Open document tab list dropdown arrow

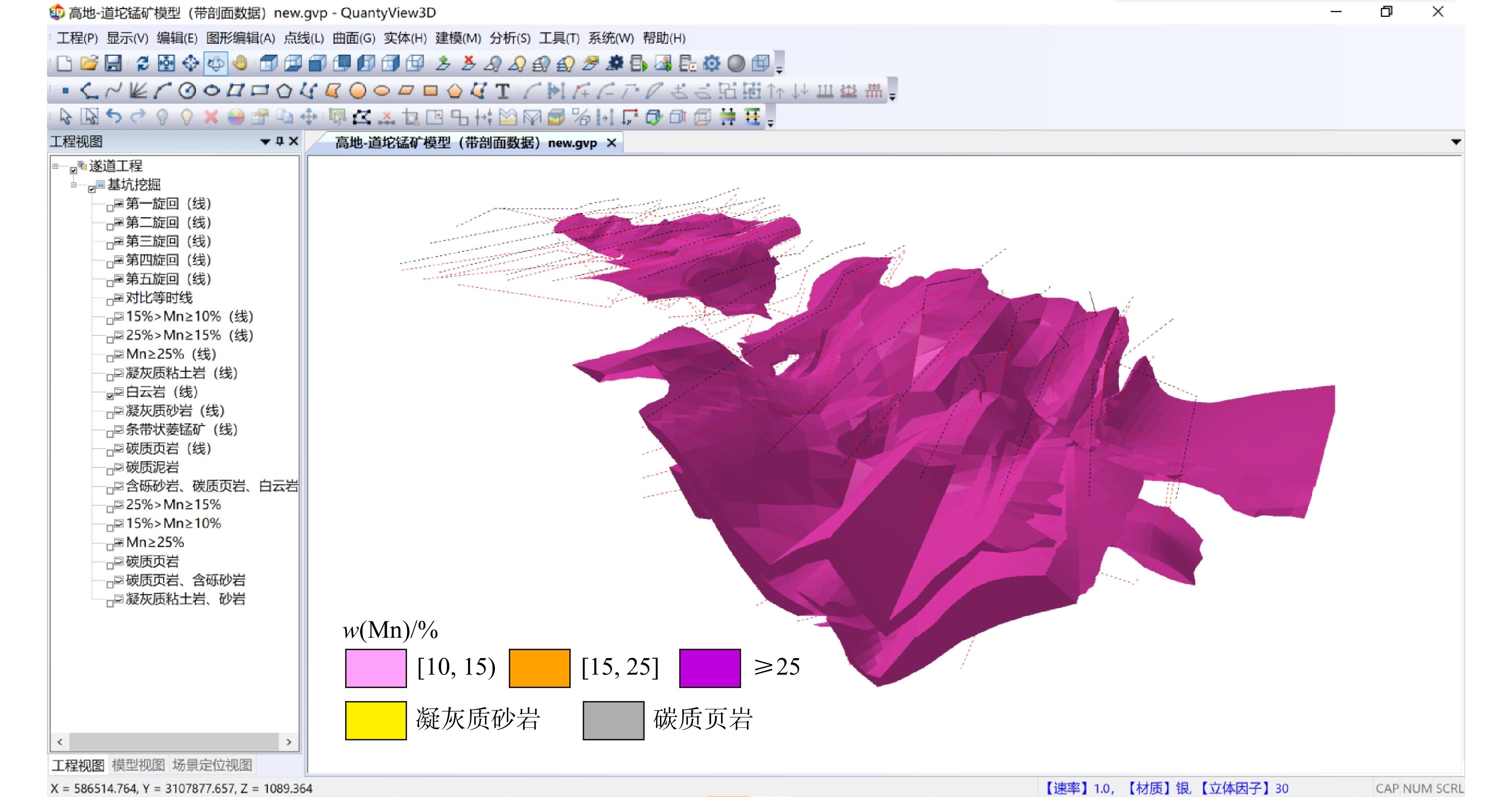click(1456, 142)
